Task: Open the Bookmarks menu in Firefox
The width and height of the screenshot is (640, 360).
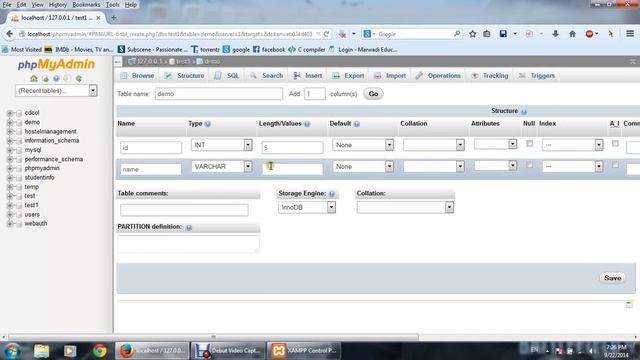Action: 86,4
